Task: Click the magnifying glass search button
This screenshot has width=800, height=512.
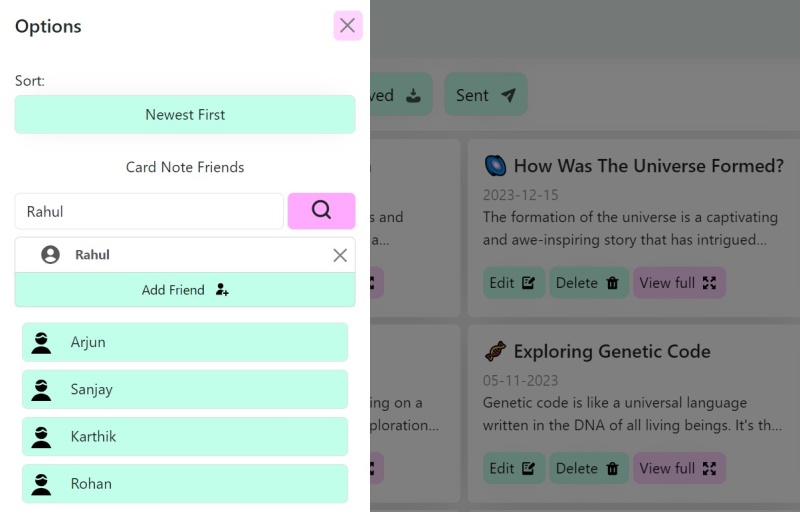Action: click(x=321, y=211)
